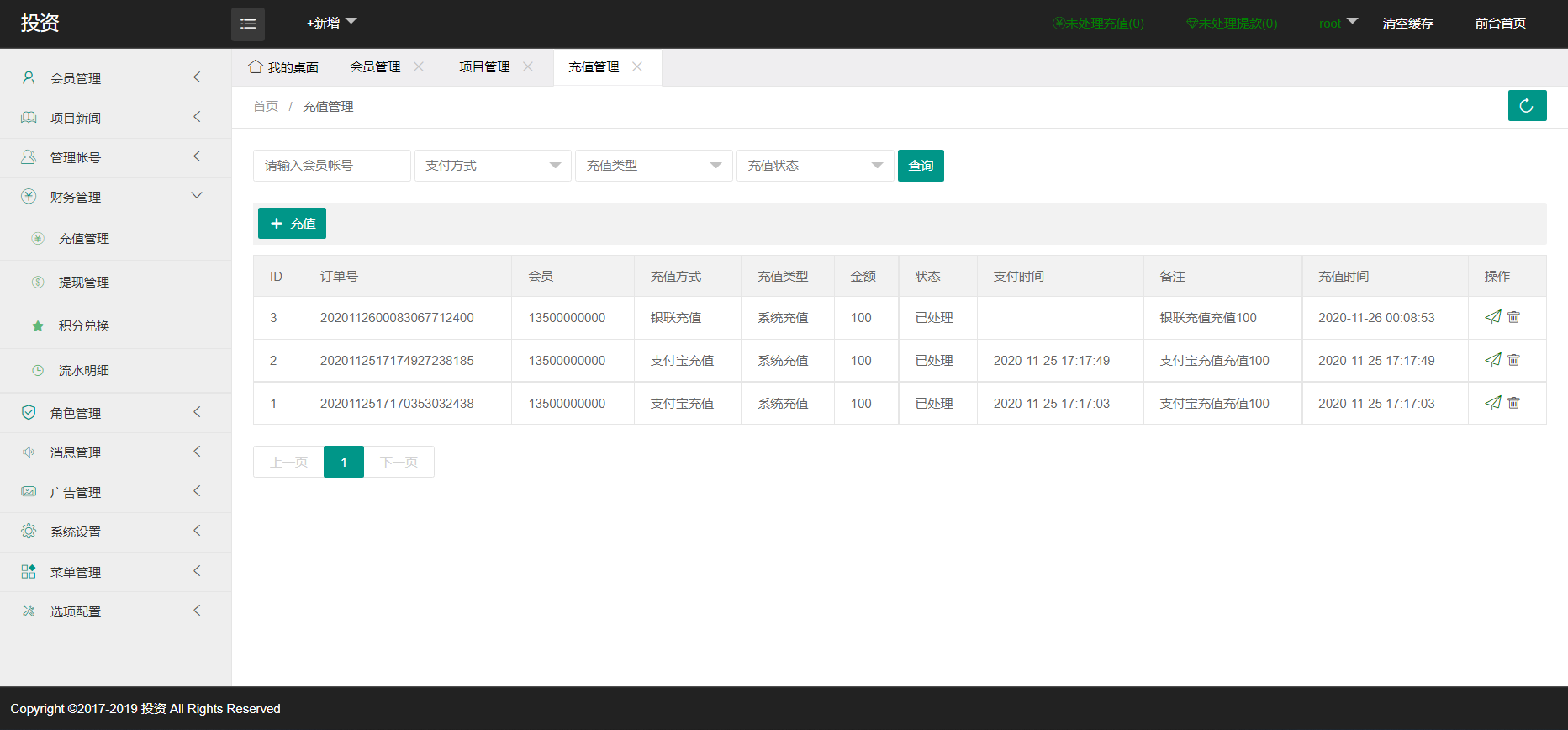The height and width of the screenshot is (730, 1568).
Task: Open 提现管理 in the sidebar
Action: 84,283
